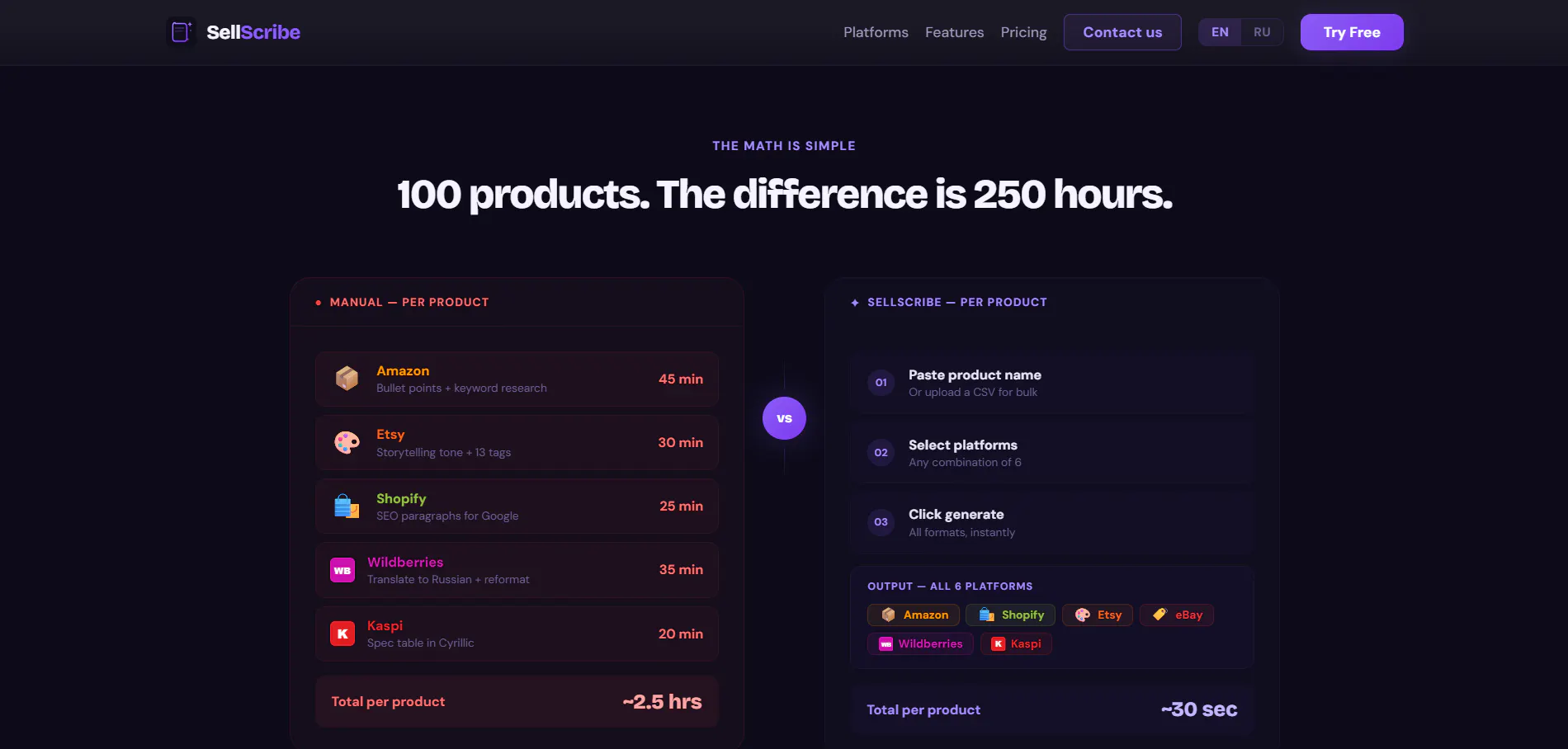Click the purple VS circle badge
Viewport: 1568px width, 749px height.
784,418
